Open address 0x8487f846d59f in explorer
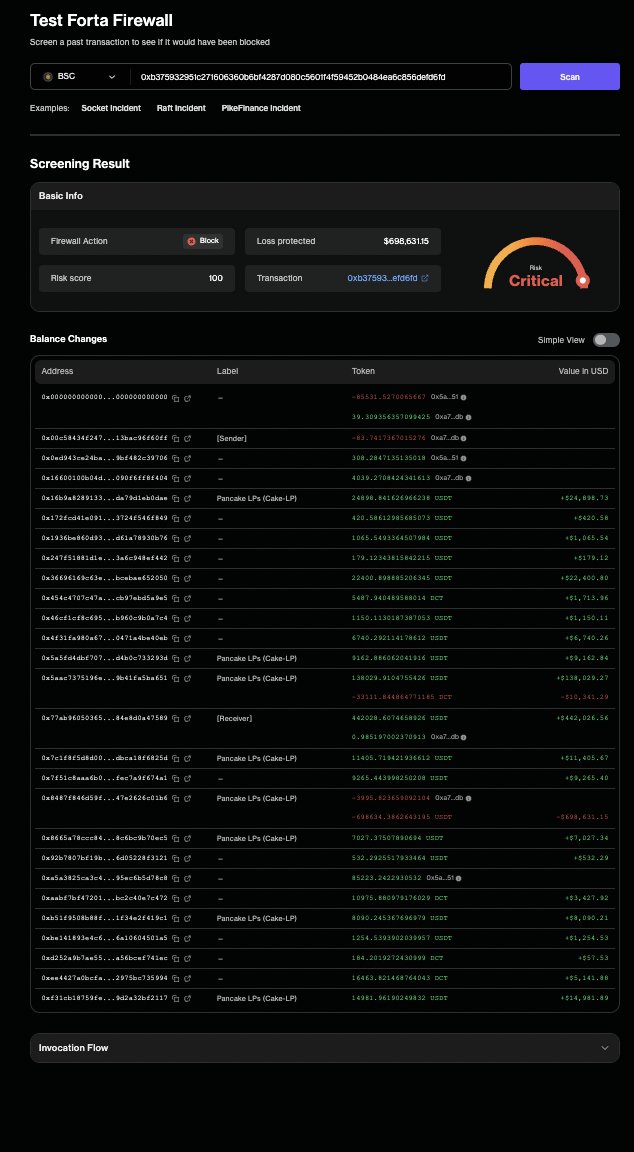The width and height of the screenshot is (634, 1152). [x=187, y=798]
